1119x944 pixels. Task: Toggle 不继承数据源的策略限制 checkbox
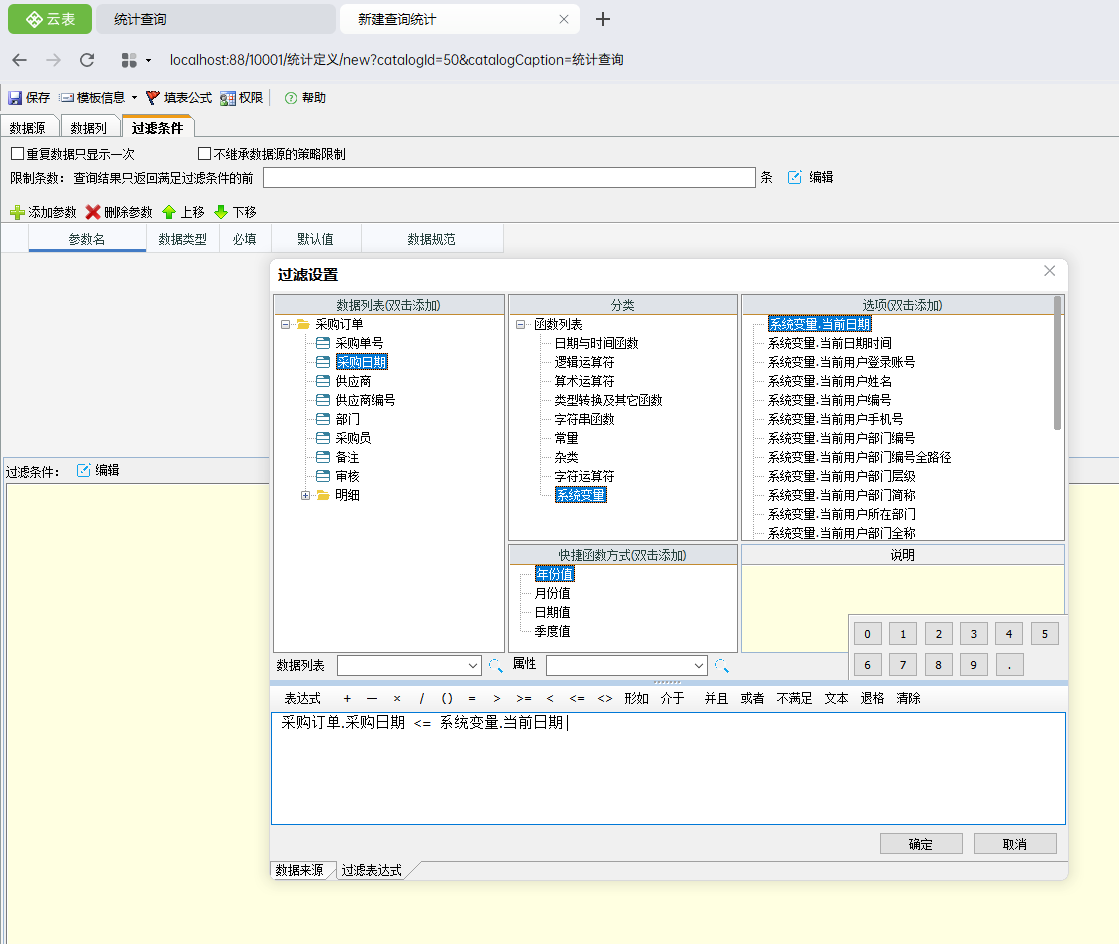[204, 154]
